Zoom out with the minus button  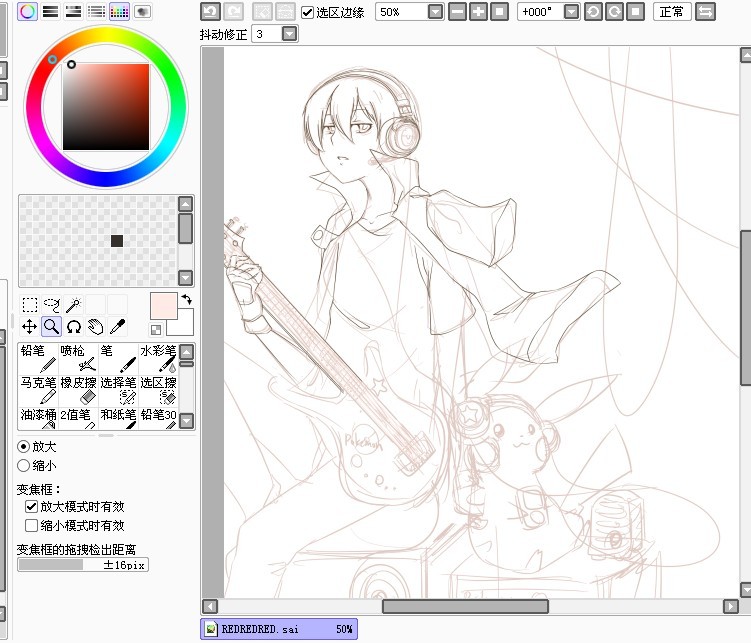(457, 11)
